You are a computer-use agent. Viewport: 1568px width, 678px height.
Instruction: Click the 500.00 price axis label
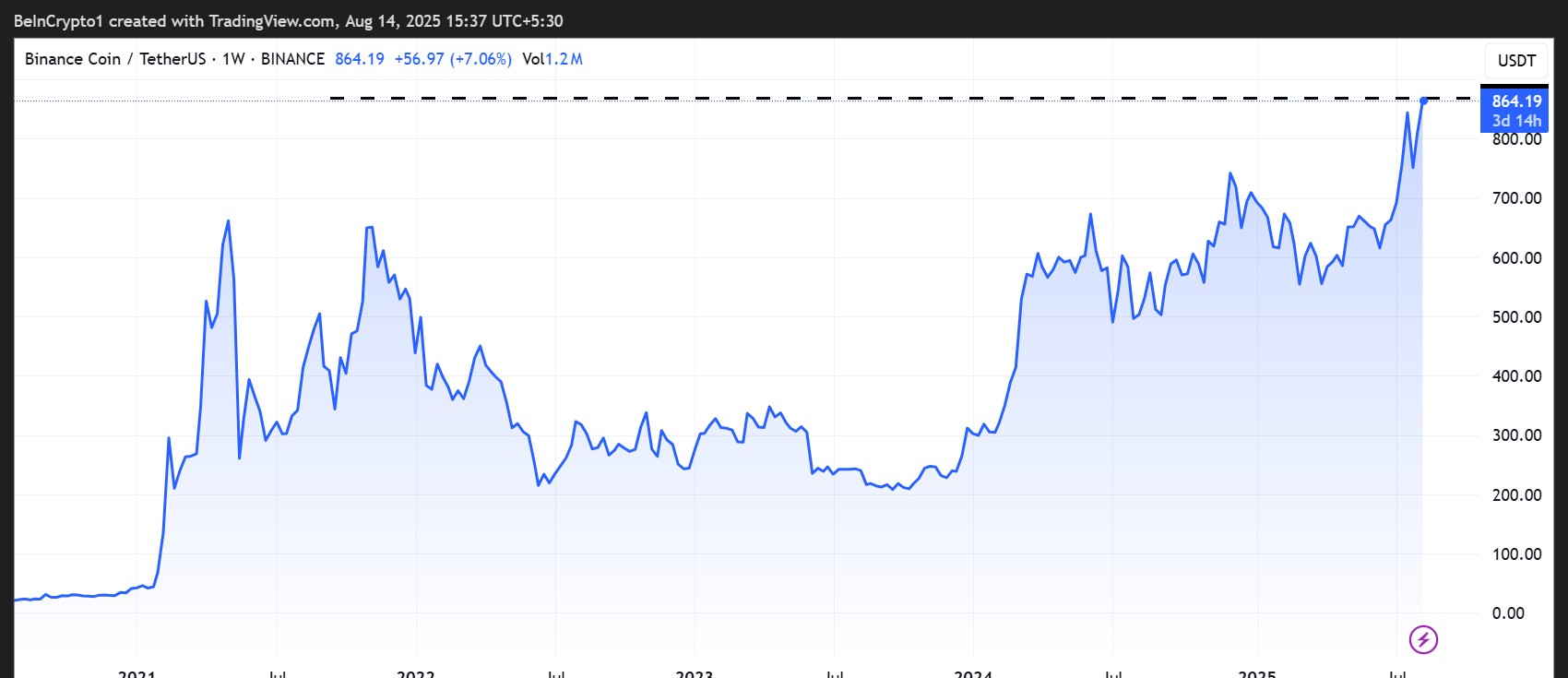pos(1516,316)
